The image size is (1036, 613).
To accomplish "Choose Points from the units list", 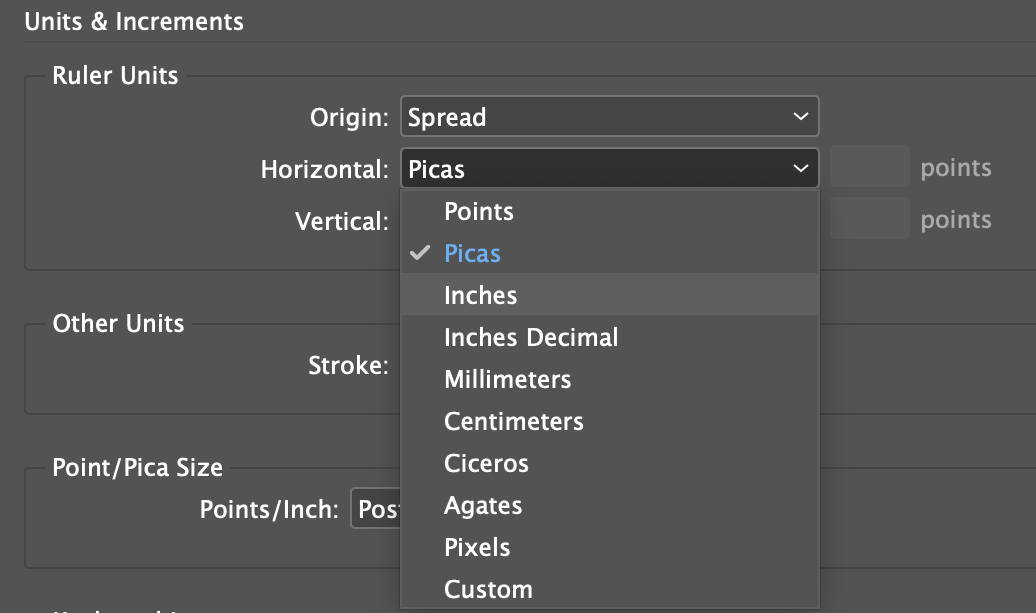I will pyautogui.click(x=609, y=212).
